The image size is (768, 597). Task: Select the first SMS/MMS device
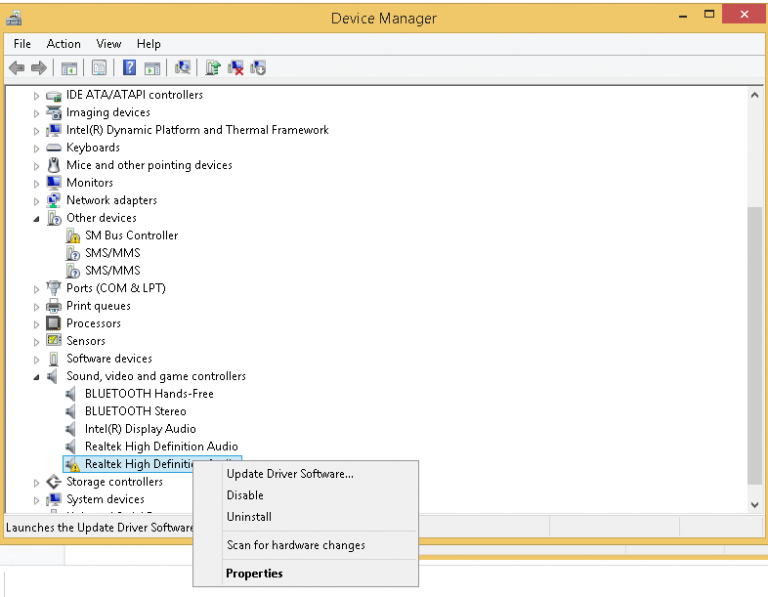point(113,253)
